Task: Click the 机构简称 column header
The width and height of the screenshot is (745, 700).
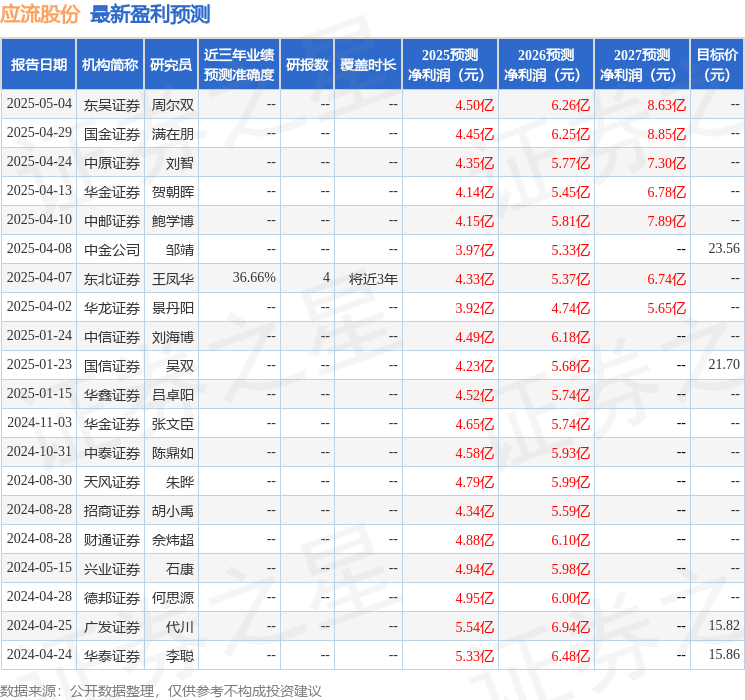Action: 110,64
